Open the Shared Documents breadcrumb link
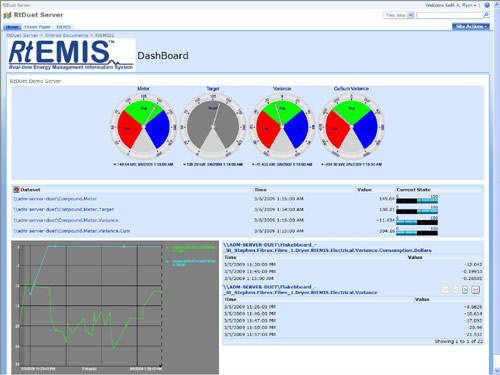 [x=66, y=35]
